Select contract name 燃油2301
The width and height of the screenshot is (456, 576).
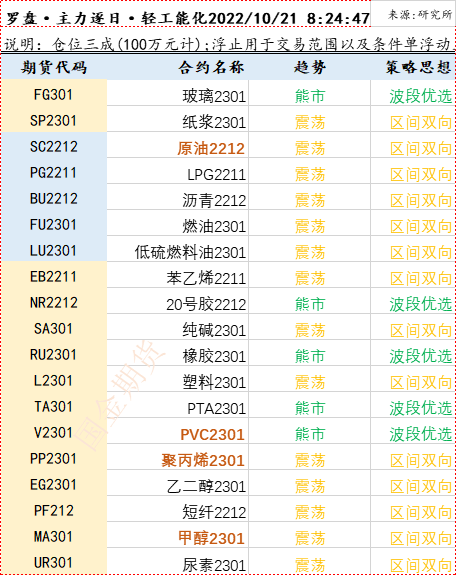point(214,227)
